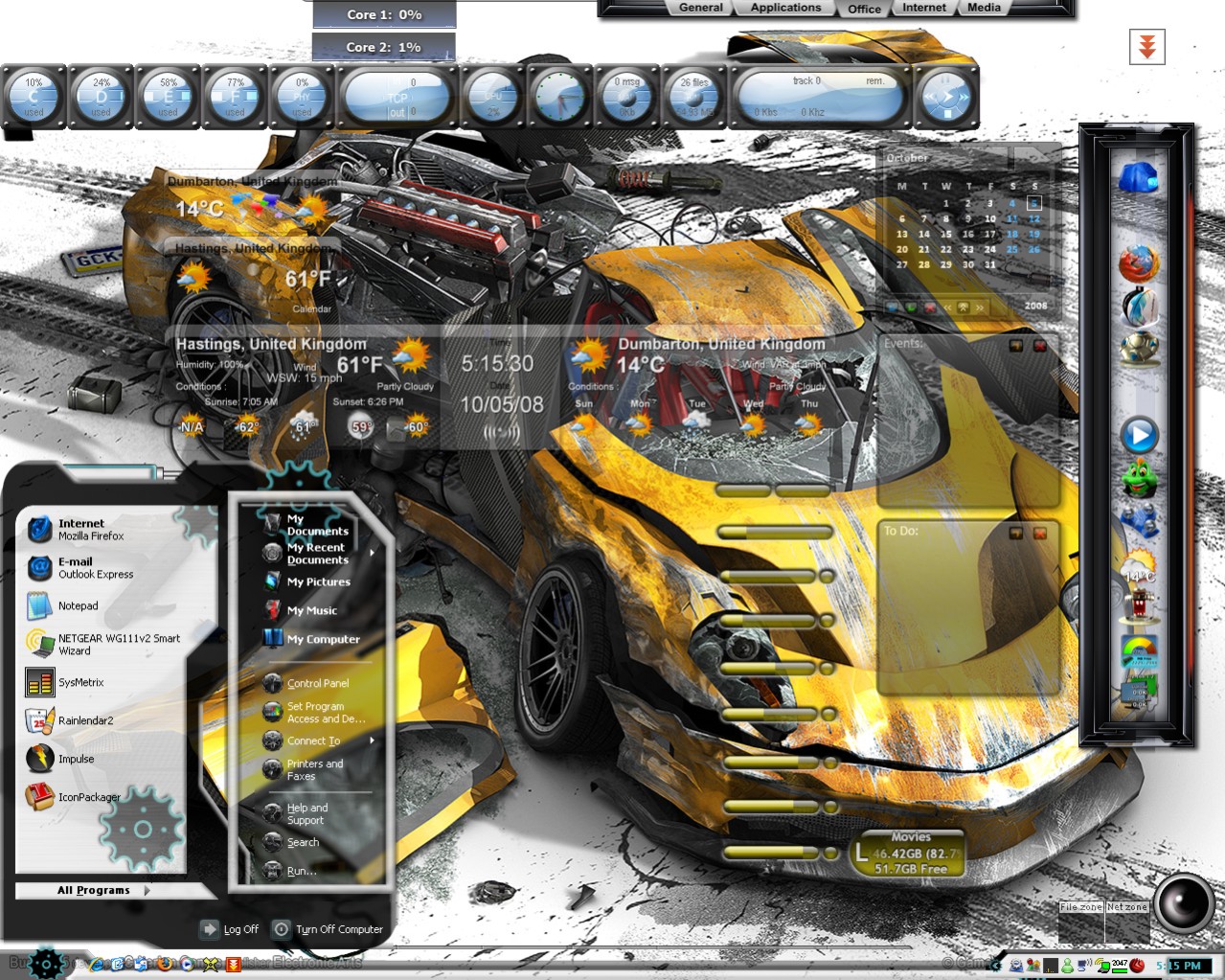Image resolution: width=1225 pixels, height=980 pixels.
Task: Click drive F usage gauge
Action: point(236,97)
